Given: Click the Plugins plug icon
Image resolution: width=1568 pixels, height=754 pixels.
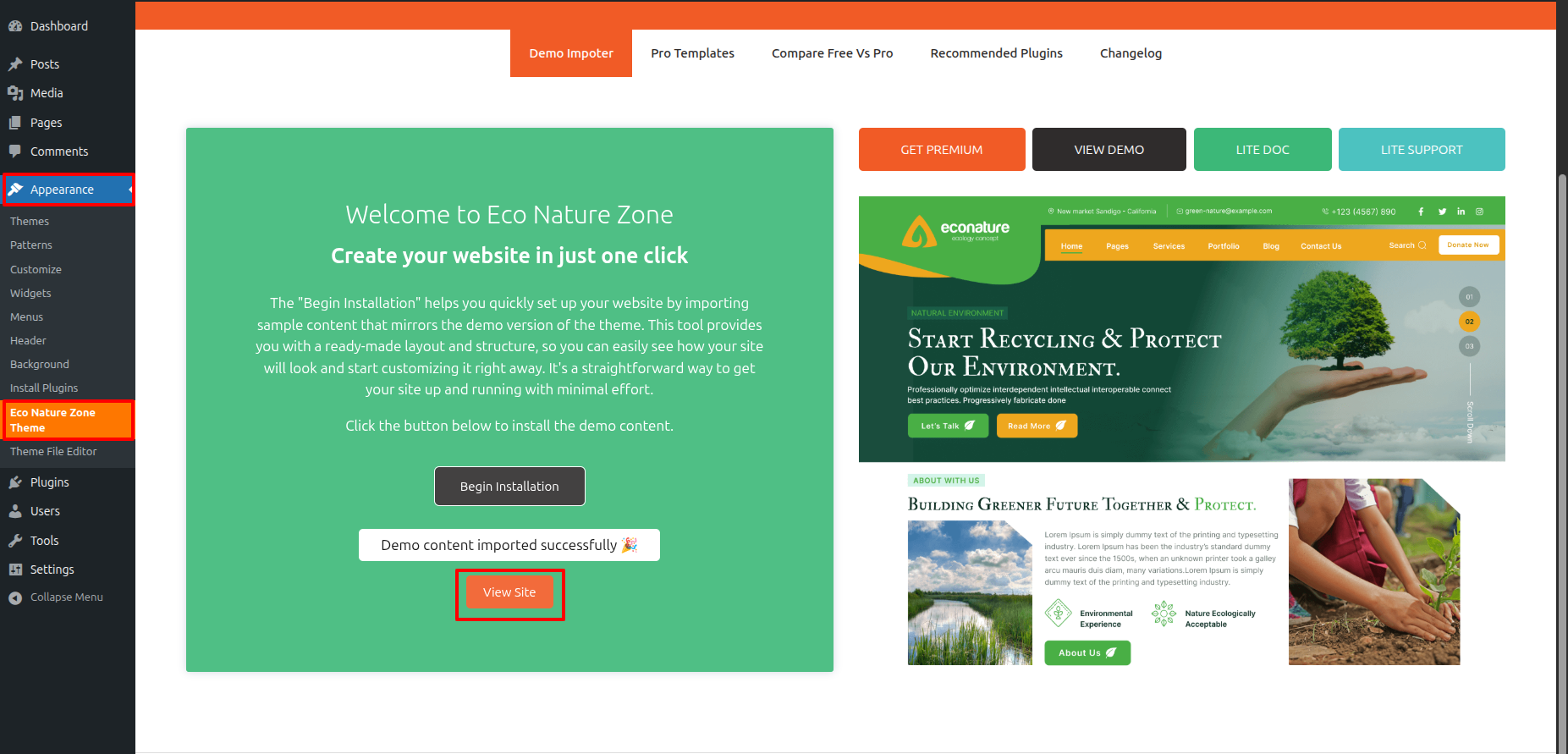Looking at the screenshot, I should pos(15,482).
